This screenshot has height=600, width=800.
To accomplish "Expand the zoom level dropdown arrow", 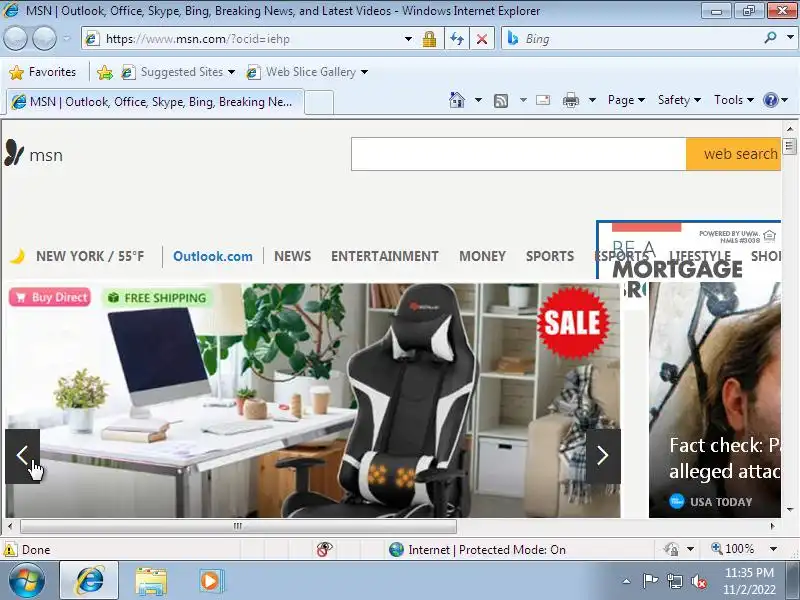I will [x=773, y=549].
